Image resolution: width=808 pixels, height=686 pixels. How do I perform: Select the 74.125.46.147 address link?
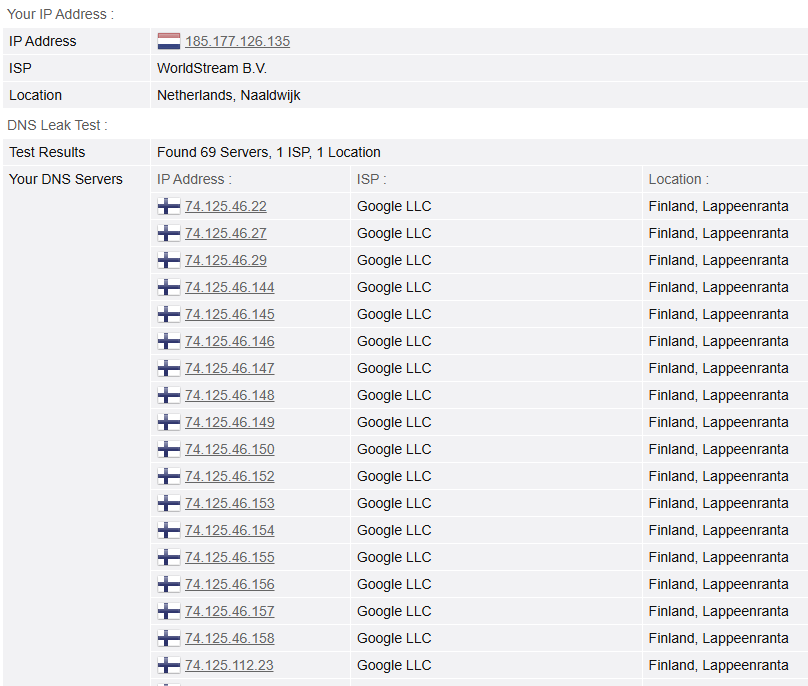point(230,368)
